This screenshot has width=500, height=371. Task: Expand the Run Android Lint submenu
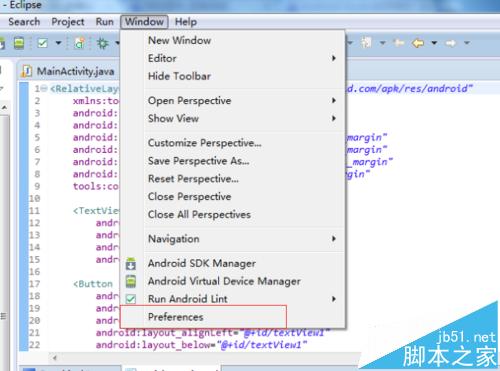click(233, 299)
